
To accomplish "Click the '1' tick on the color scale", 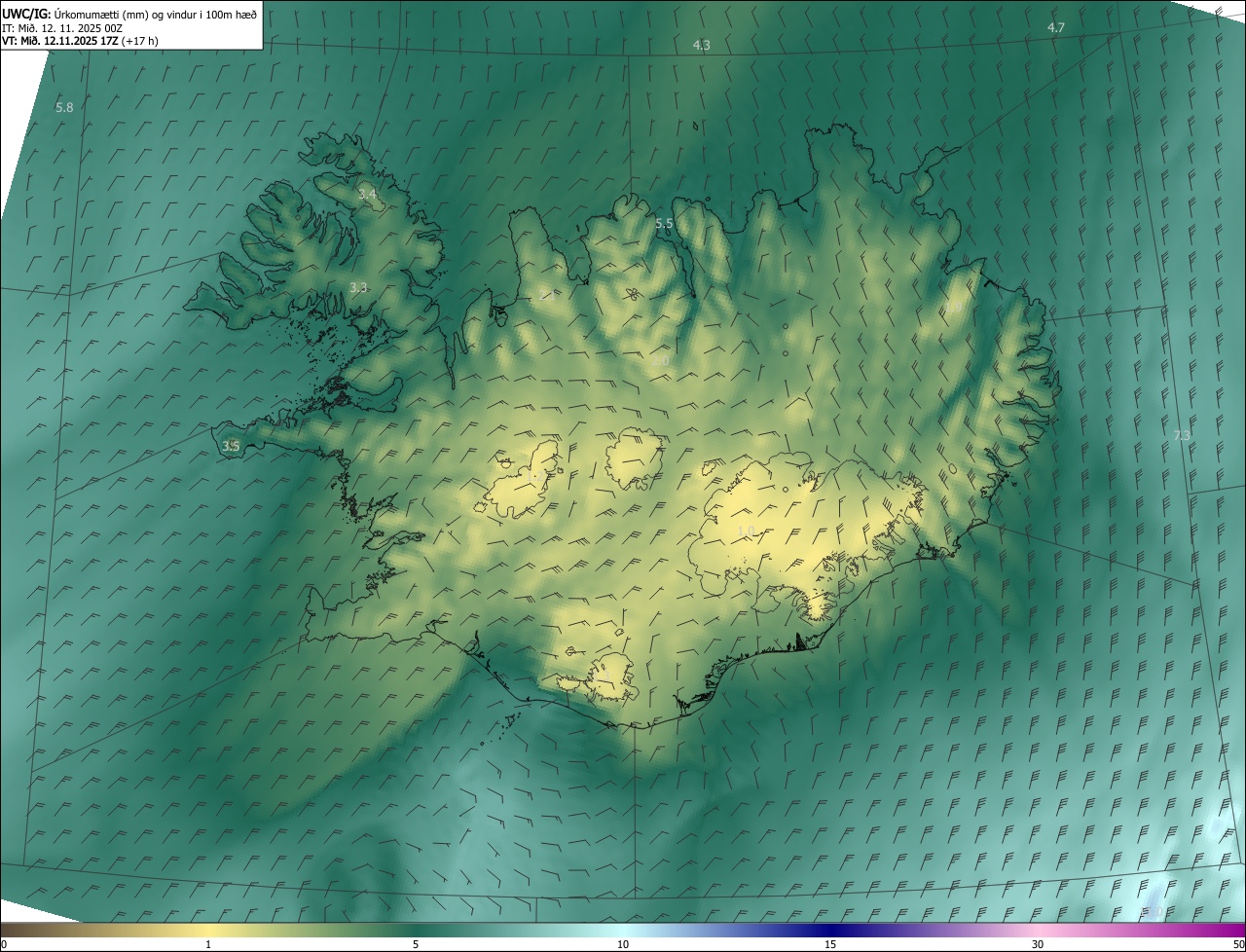I will (208, 944).
